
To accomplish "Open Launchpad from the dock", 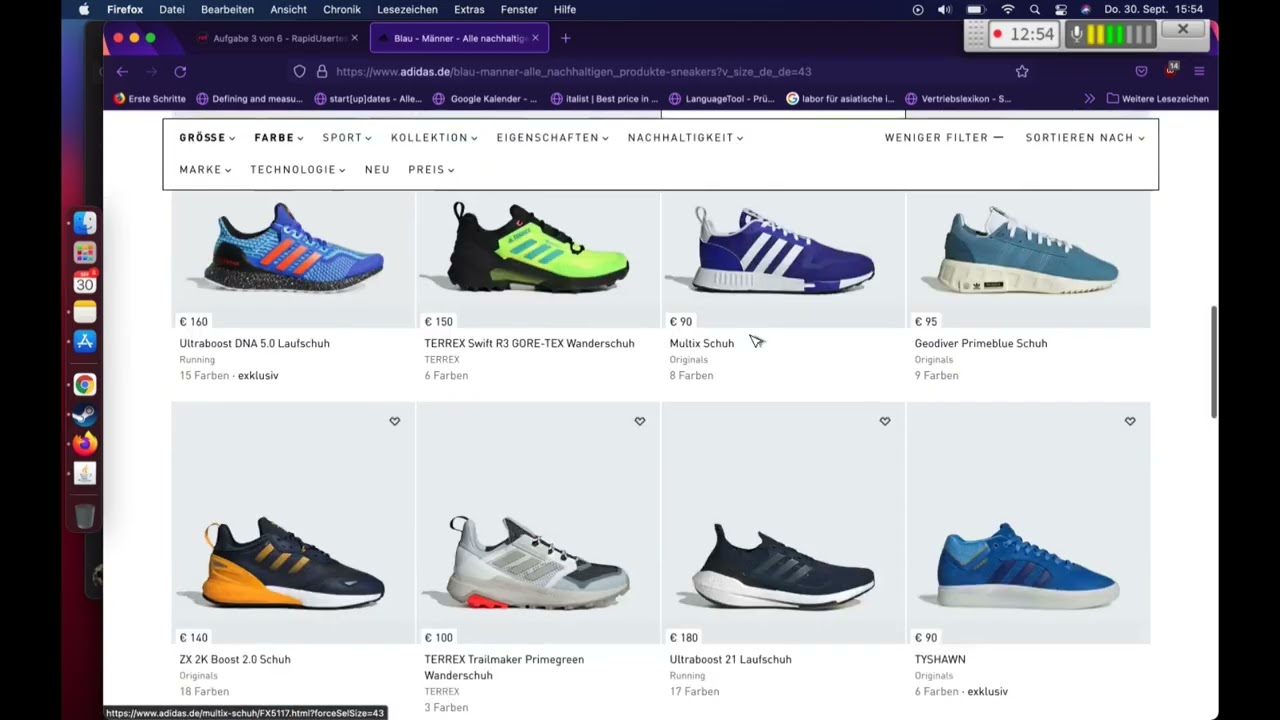I will (x=85, y=253).
